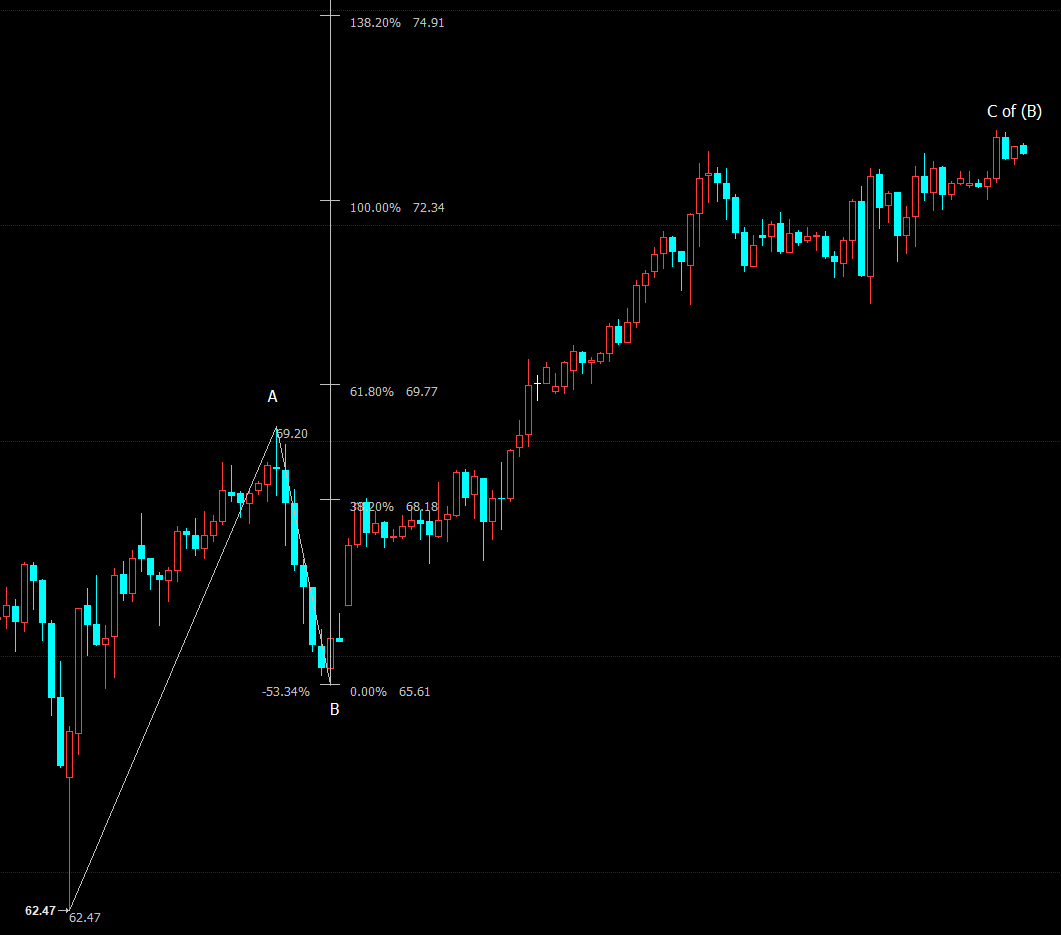
Task: Click the "69.20" price label at peak A
Action: [293, 434]
